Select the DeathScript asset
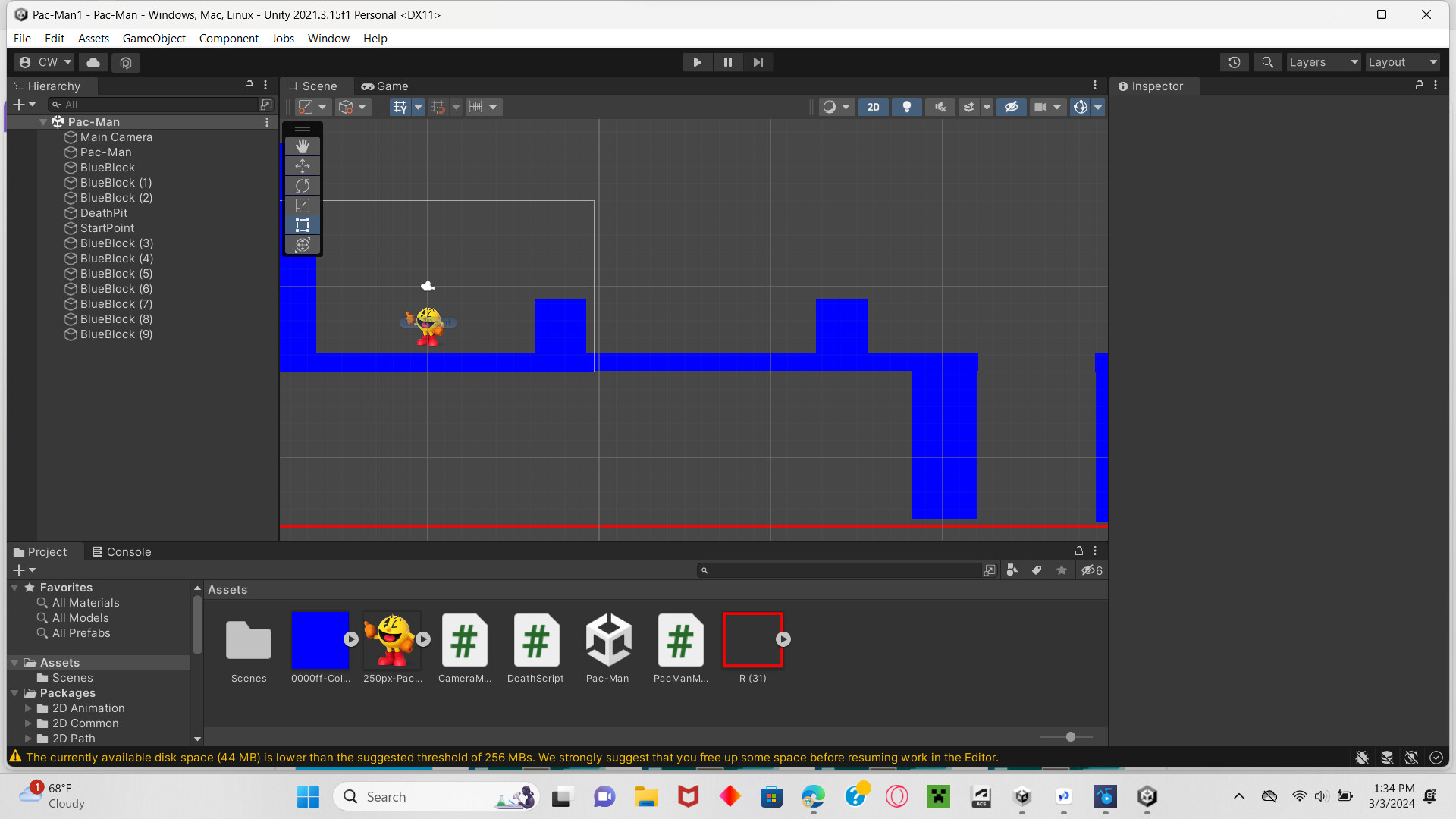This screenshot has width=1456, height=819. click(x=536, y=648)
